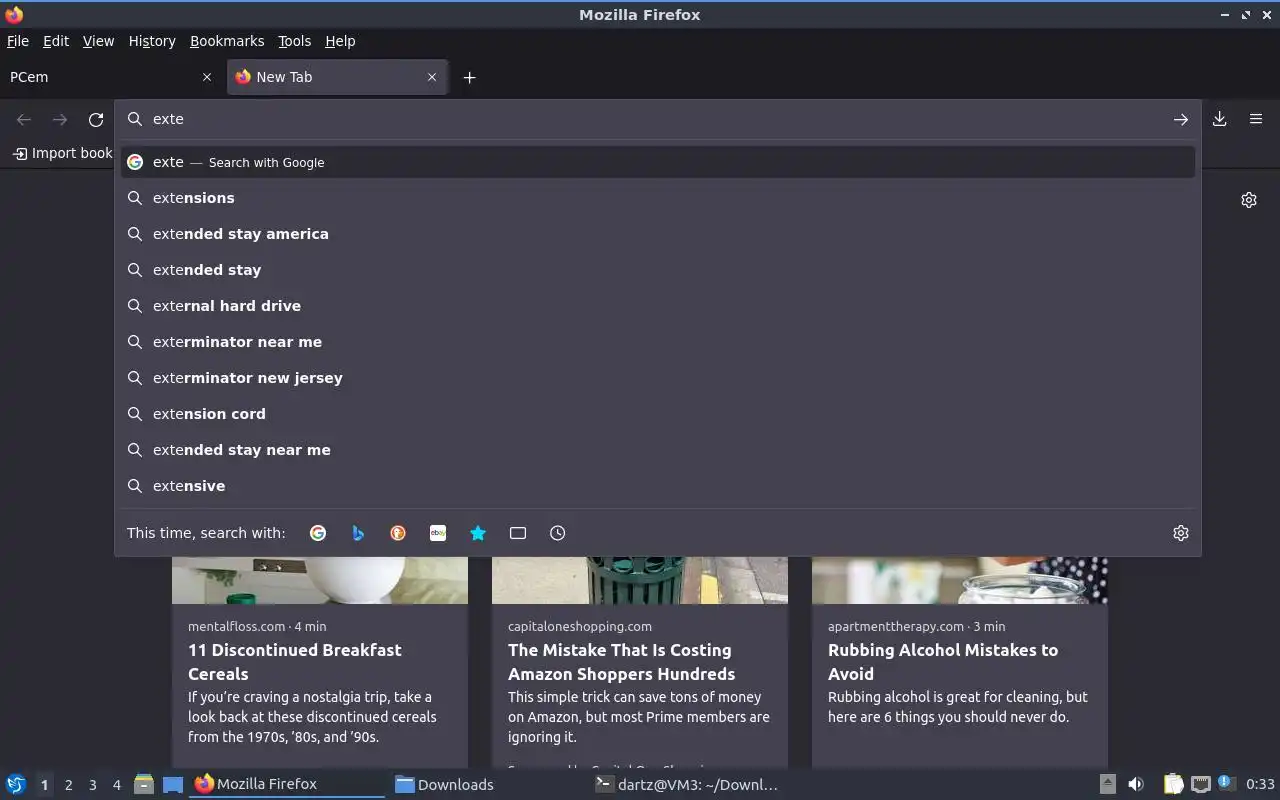This screenshot has width=1280, height=800.
Task: Close the PCem tab
Action: (207, 77)
